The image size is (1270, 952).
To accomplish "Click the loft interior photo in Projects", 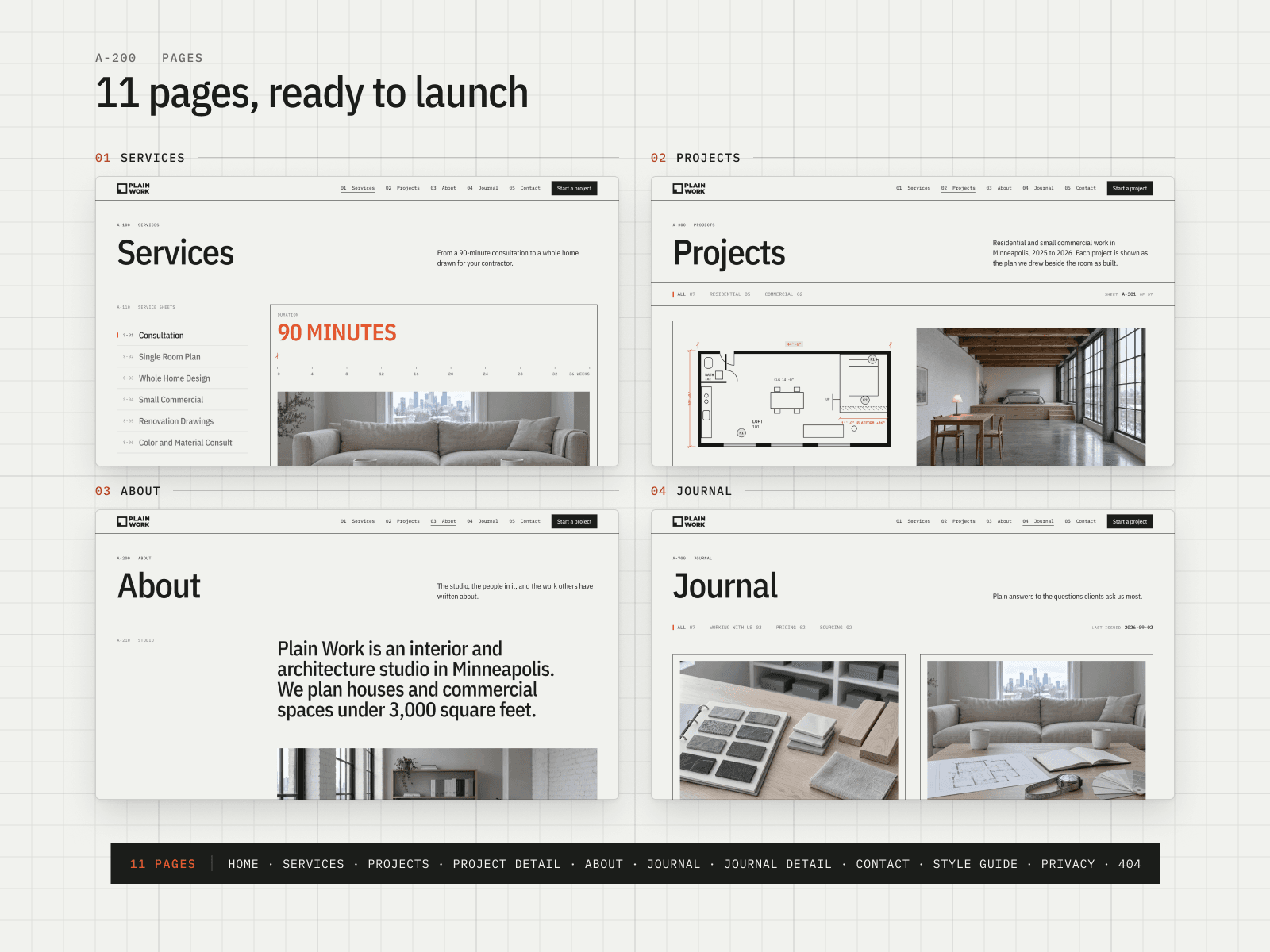I will 1031,397.
